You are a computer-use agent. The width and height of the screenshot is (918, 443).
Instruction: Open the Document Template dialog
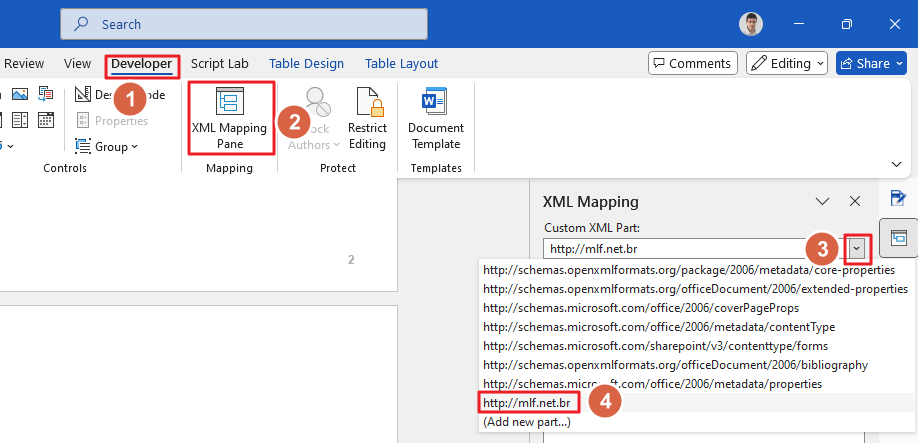click(436, 118)
